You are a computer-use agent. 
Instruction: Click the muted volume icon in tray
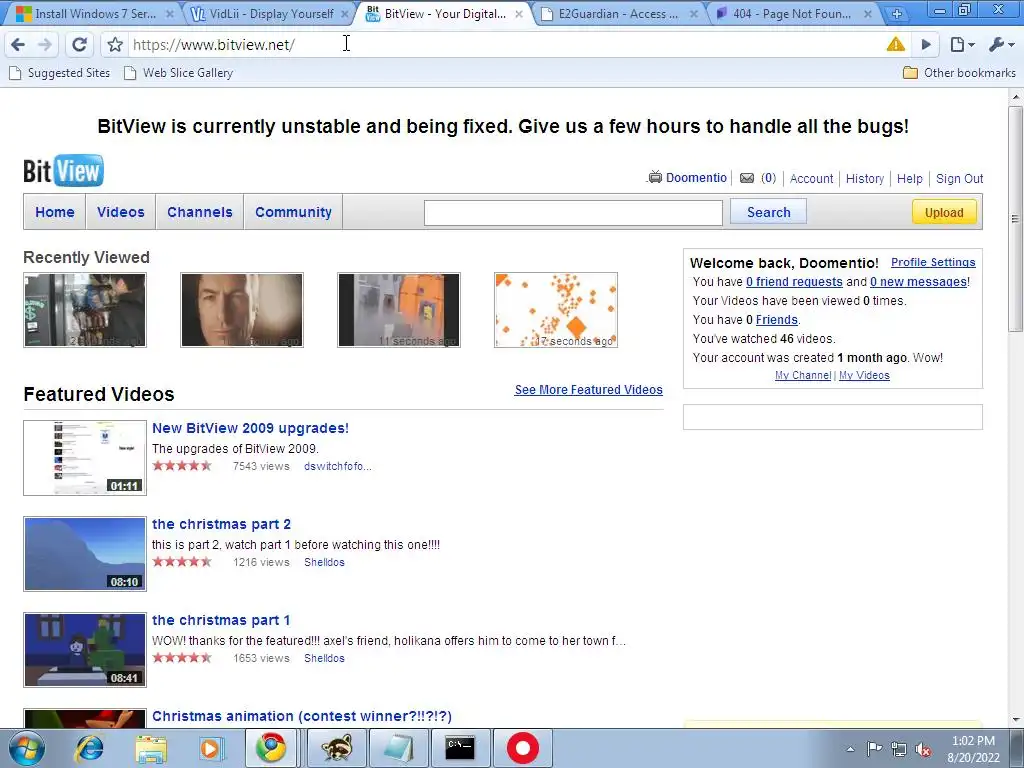tap(923, 749)
